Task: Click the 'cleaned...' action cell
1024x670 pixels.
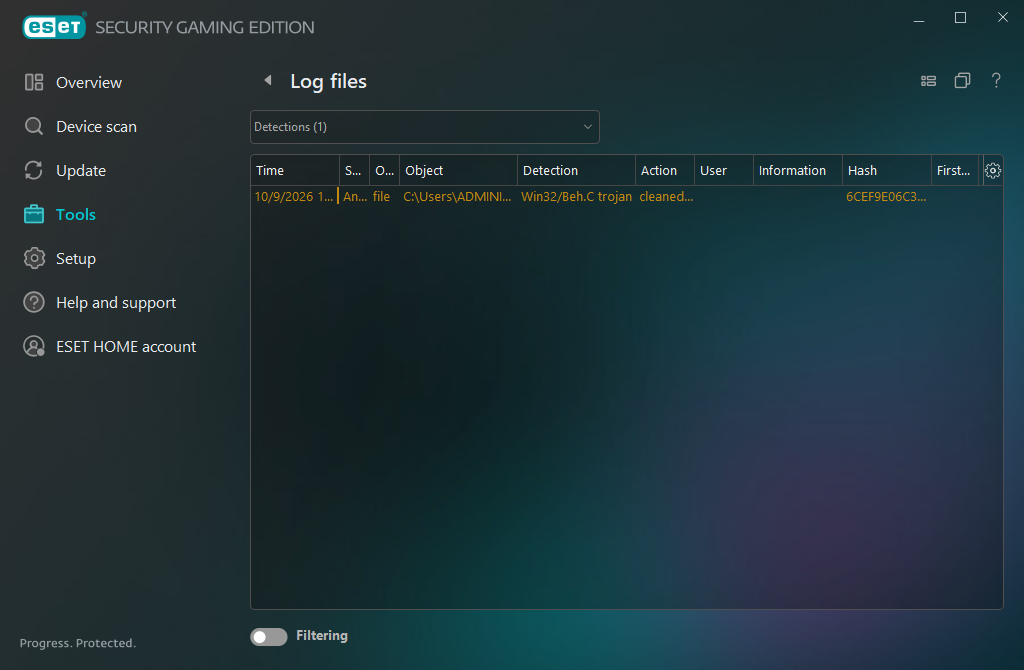Action: point(666,197)
